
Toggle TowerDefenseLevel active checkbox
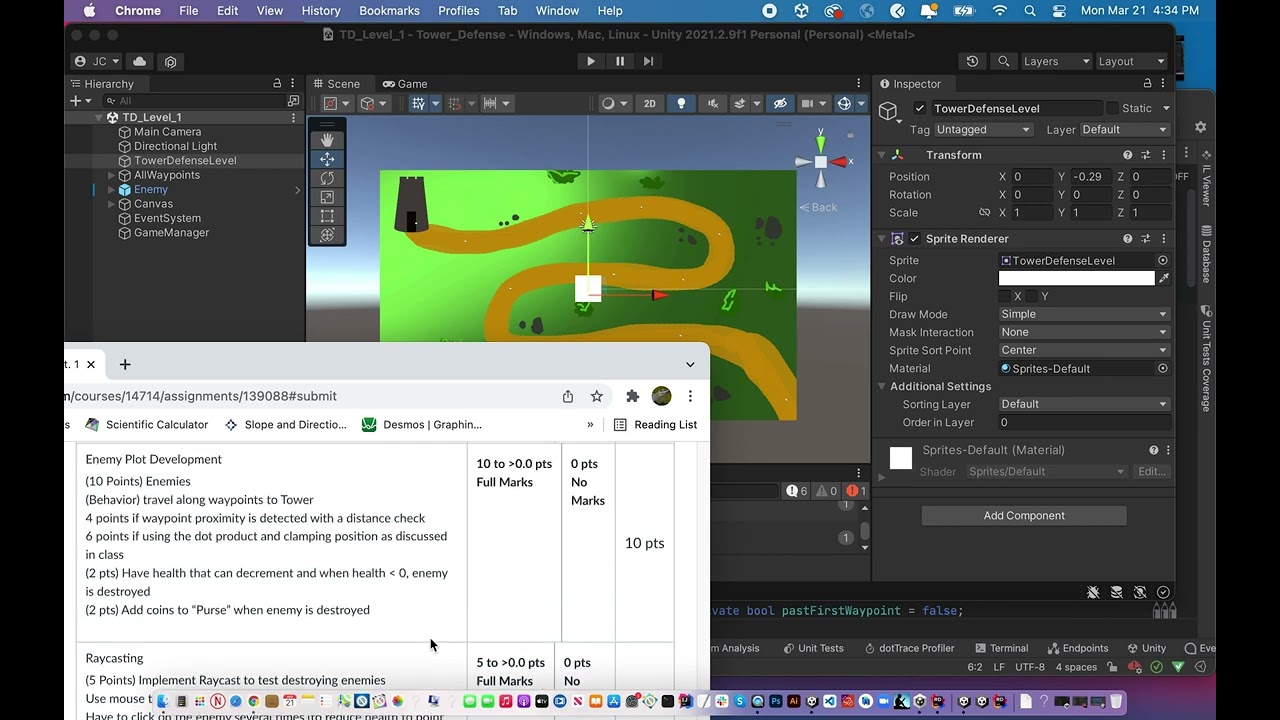920,108
